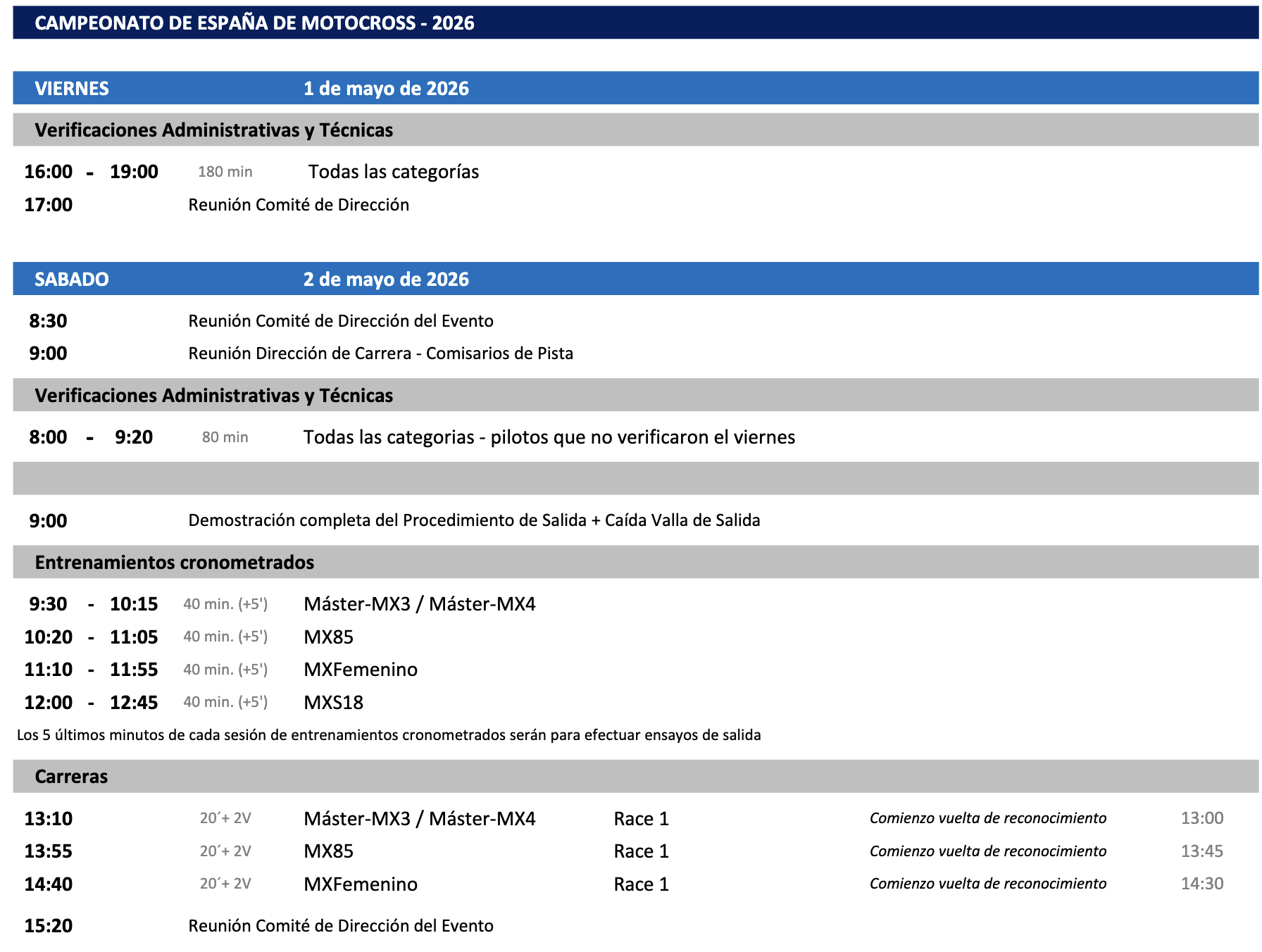Click the 13:10 race start time
Image resolution: width=1262 pixels, height=952 pixels.
(49, 819)
